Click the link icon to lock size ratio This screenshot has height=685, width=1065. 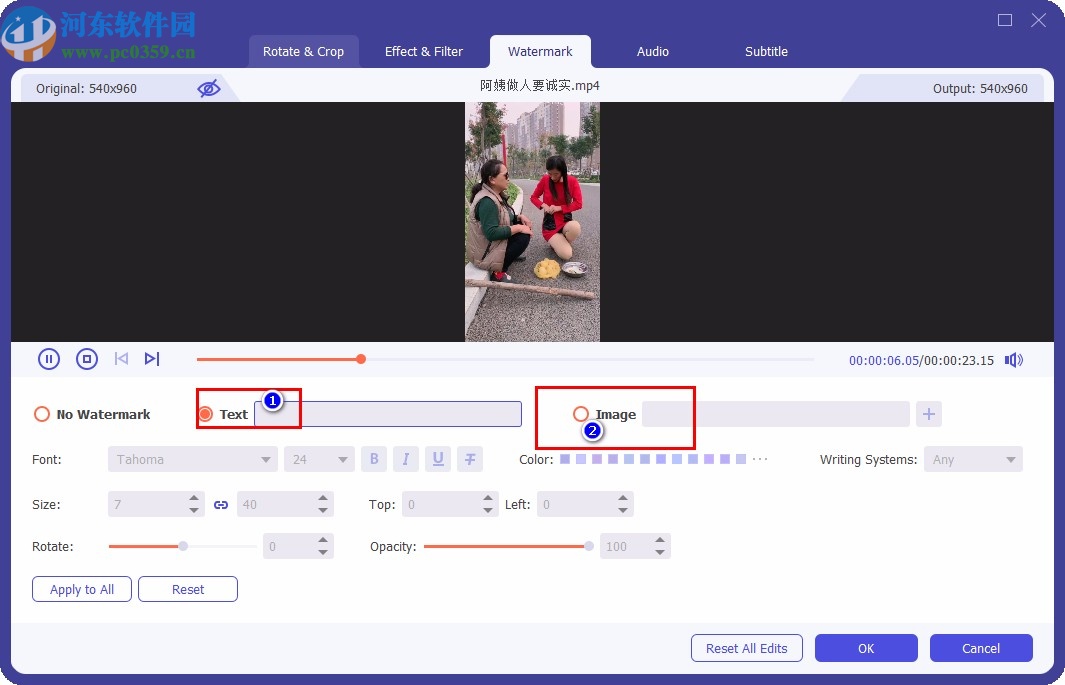pos(221,504)
